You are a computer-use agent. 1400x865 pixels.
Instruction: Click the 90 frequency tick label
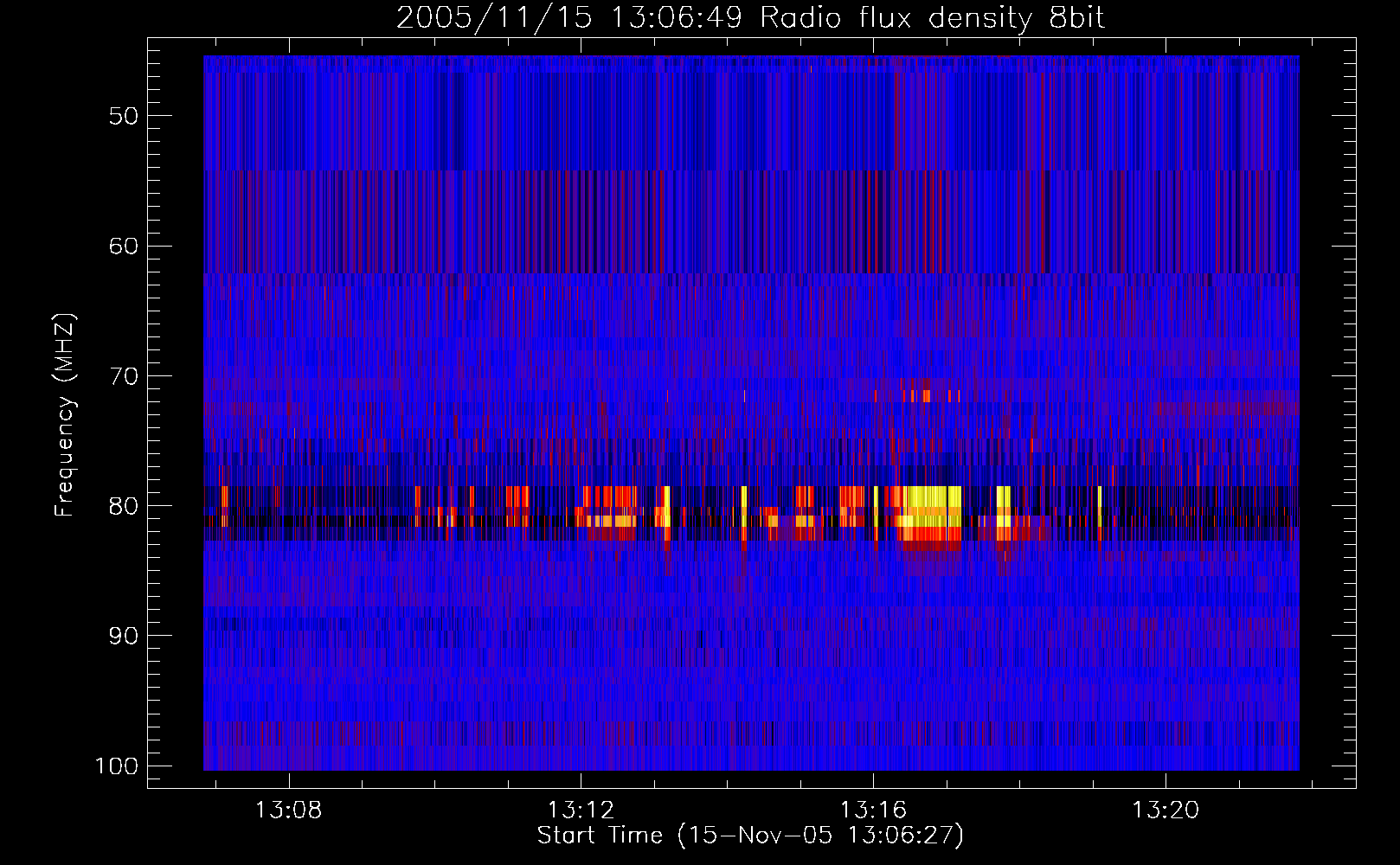coord(124,636)
